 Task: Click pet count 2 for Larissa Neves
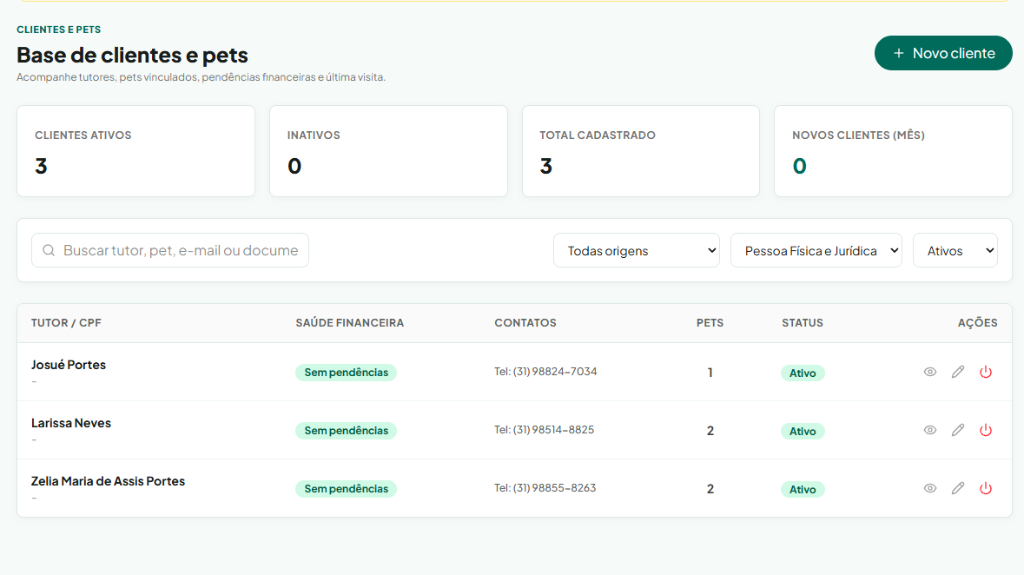[x=710, y=431]
